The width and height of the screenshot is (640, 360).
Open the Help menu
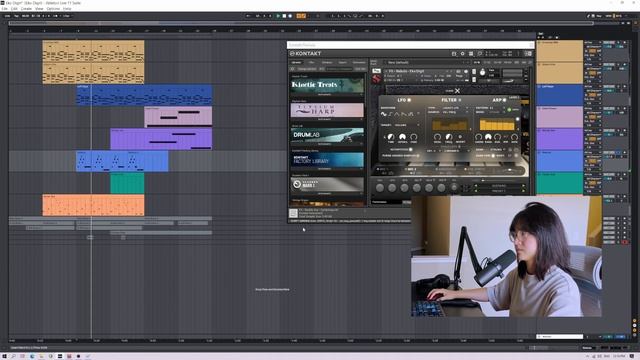tap(67, 9)
